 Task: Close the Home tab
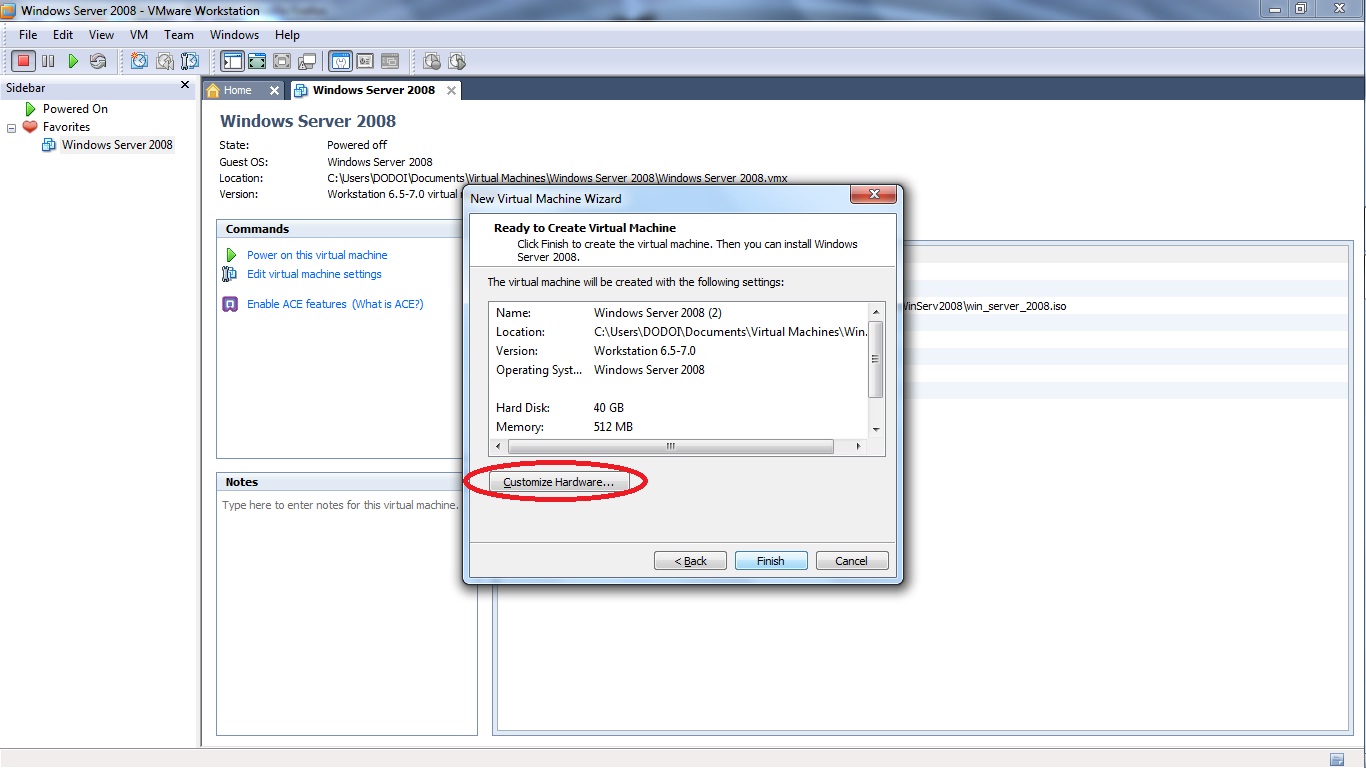click(274, 90)
